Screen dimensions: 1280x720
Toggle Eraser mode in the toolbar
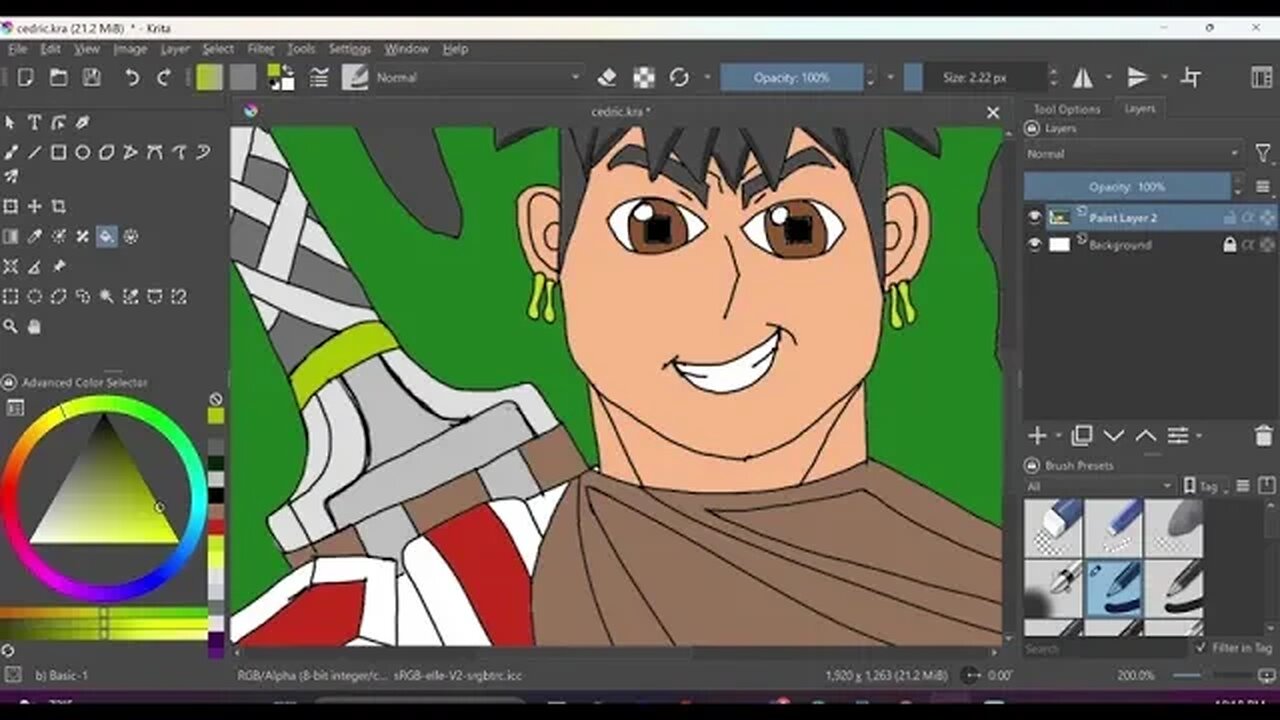pos(607,77)
